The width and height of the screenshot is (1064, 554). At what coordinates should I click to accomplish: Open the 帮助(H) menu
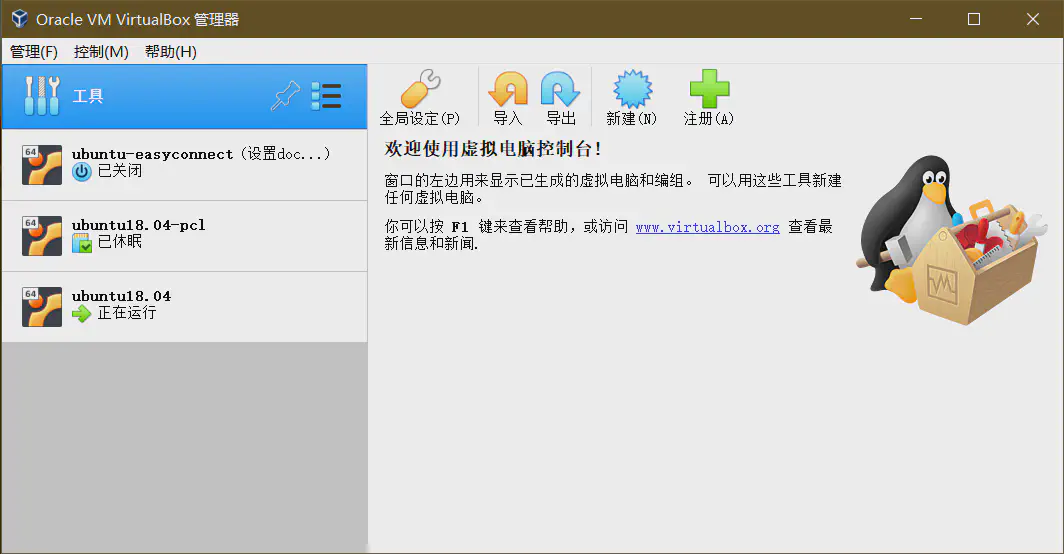(x=171, y=52)
